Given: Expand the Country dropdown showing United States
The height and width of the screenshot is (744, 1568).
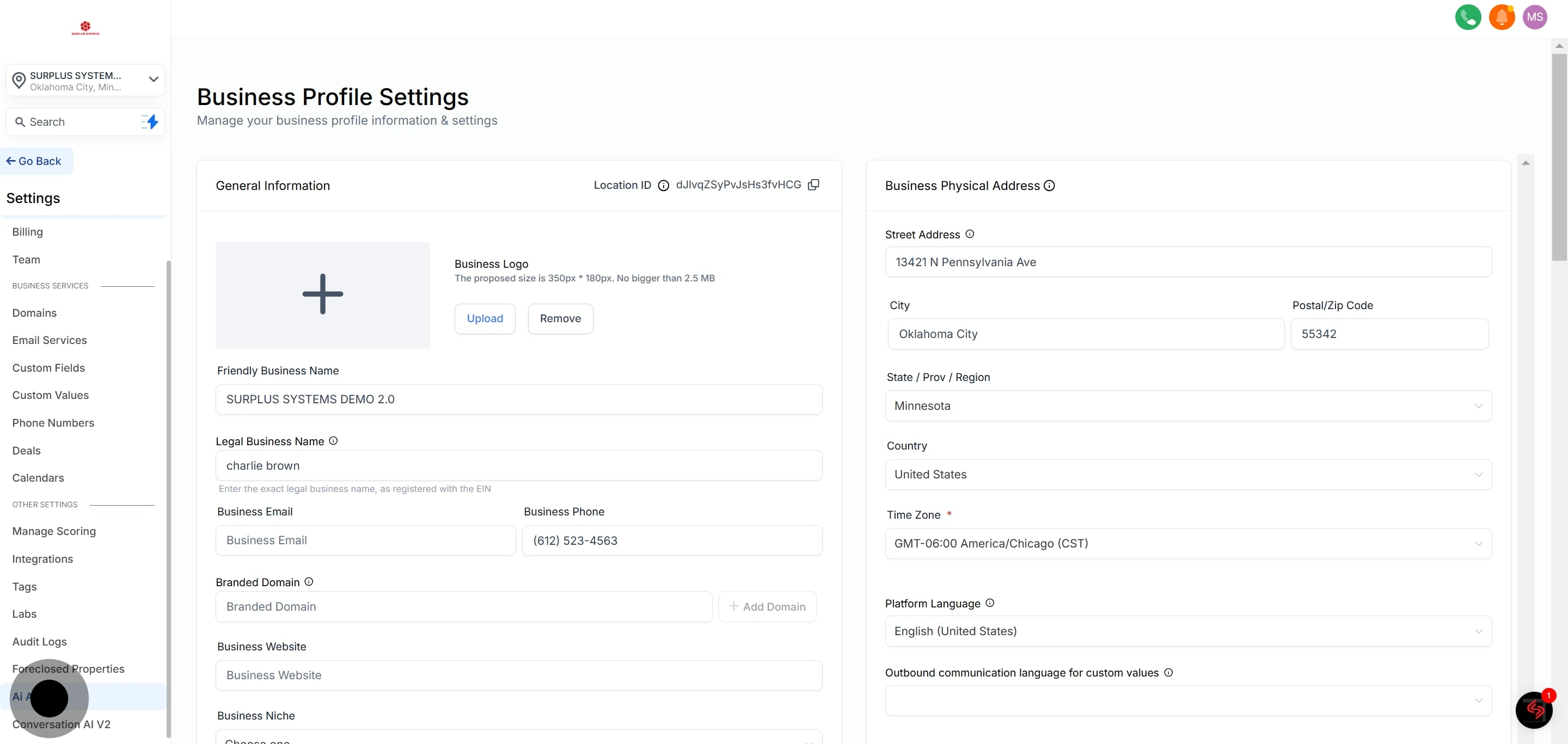Looking at the screenshot, I should (x=1187, y=475).
